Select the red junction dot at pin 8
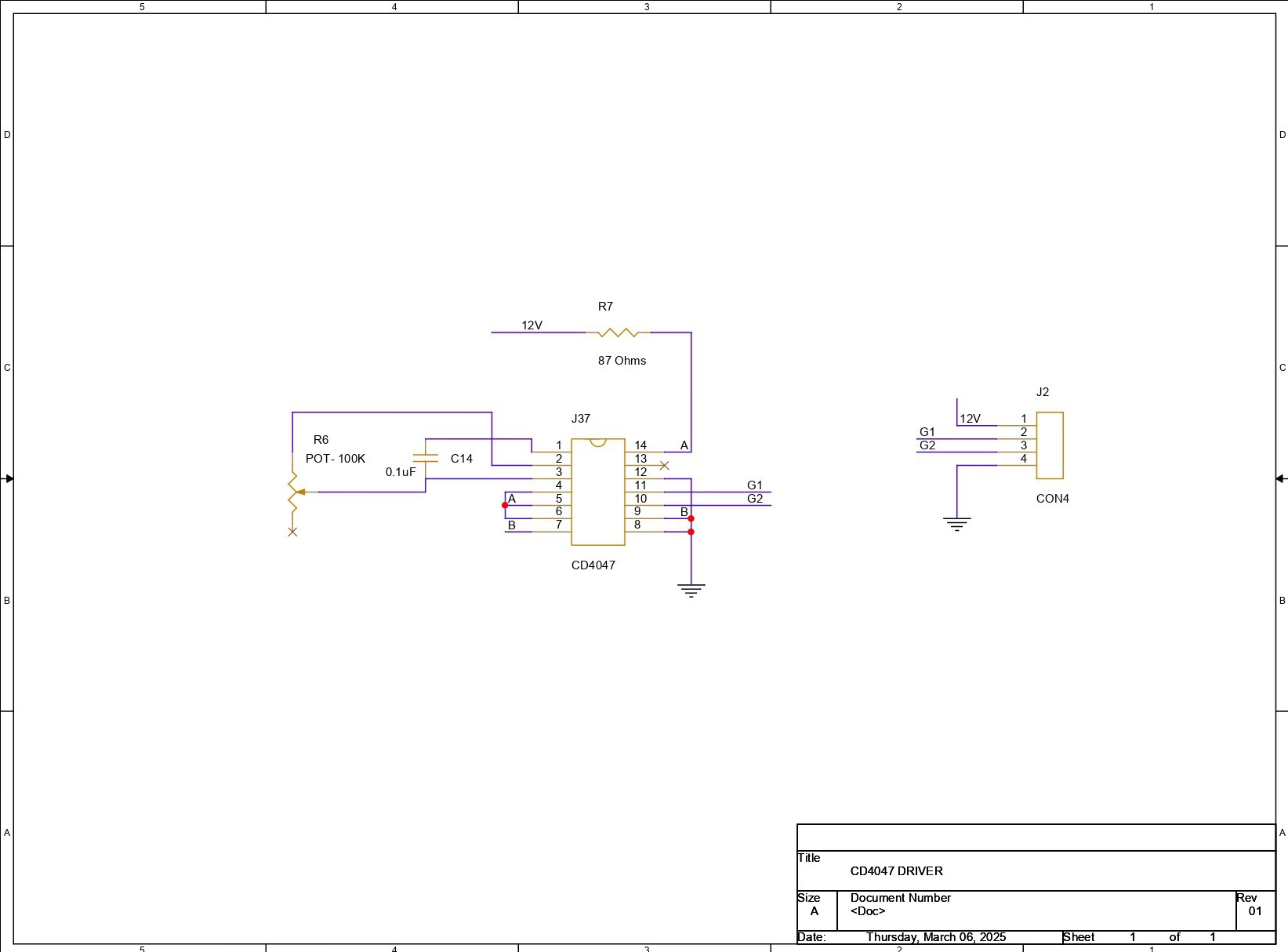 click(x=691, y=532)
